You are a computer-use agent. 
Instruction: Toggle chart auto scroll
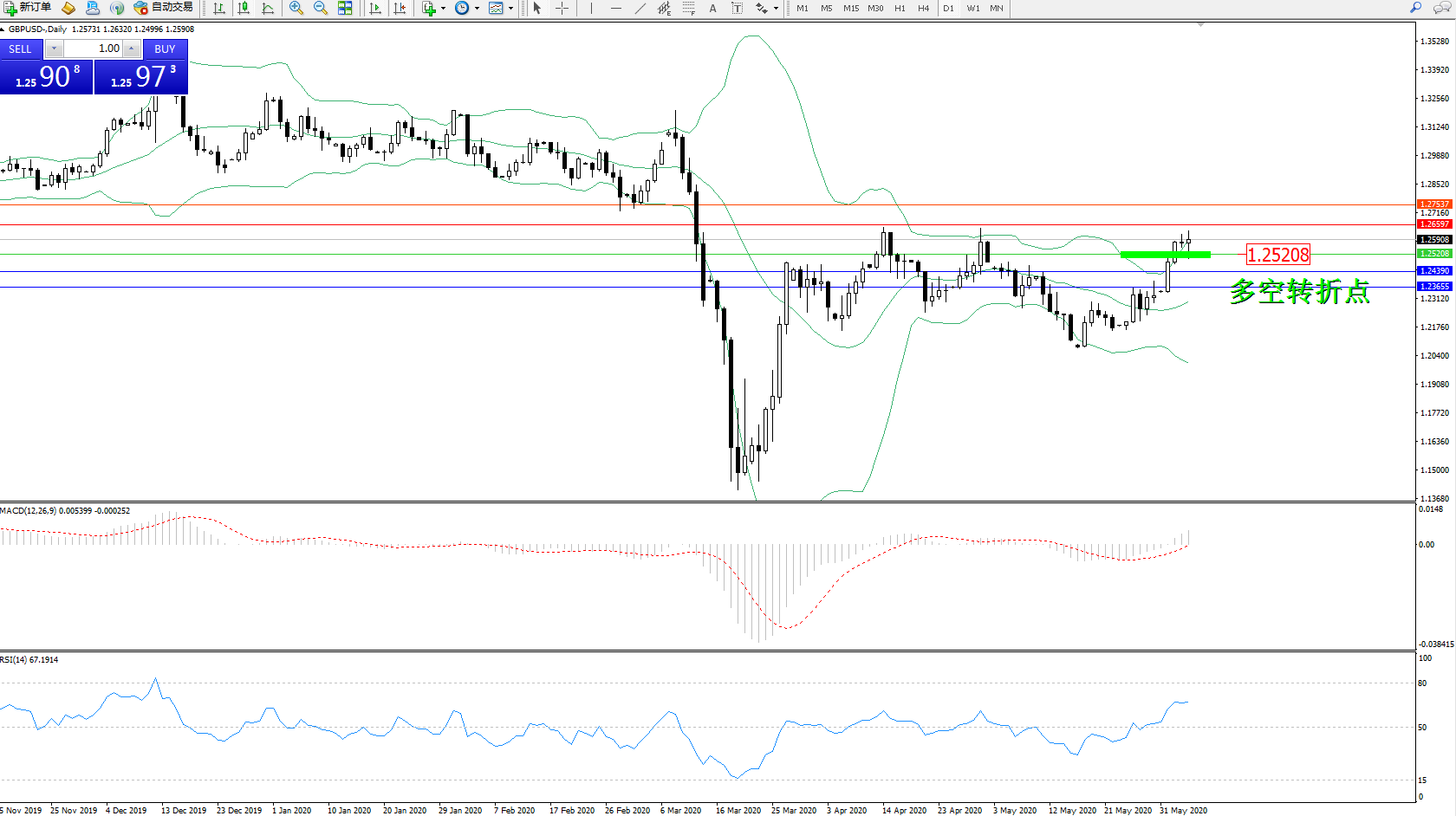[375, 8]
